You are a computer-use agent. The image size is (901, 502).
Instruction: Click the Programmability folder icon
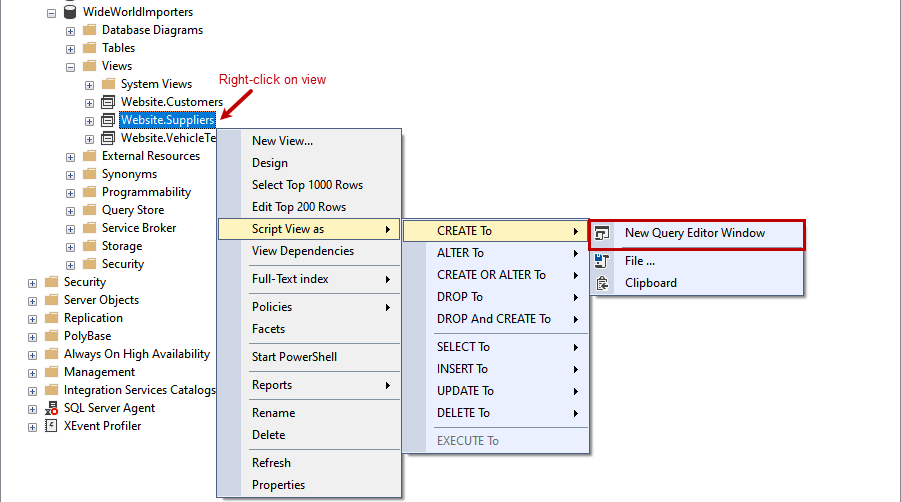90,192
